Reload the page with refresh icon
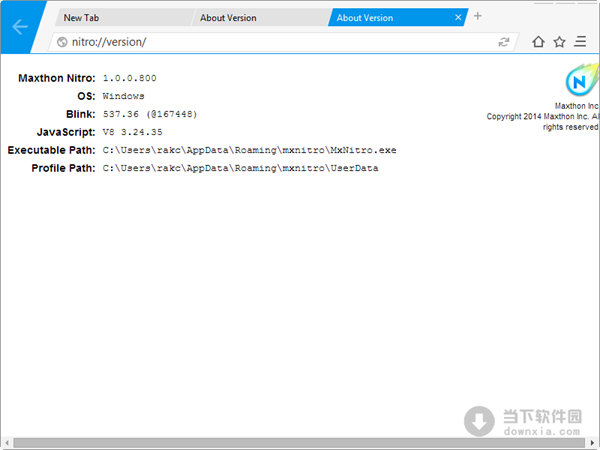Viewport: 600px width, 450px height. pos(504,42)
